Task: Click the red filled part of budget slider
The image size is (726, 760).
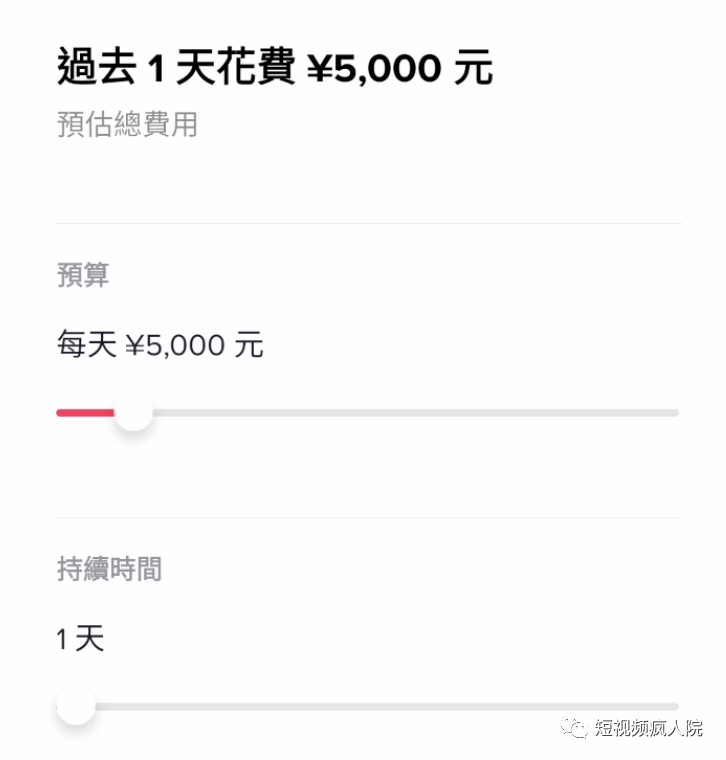Action: tap(84, 412)
